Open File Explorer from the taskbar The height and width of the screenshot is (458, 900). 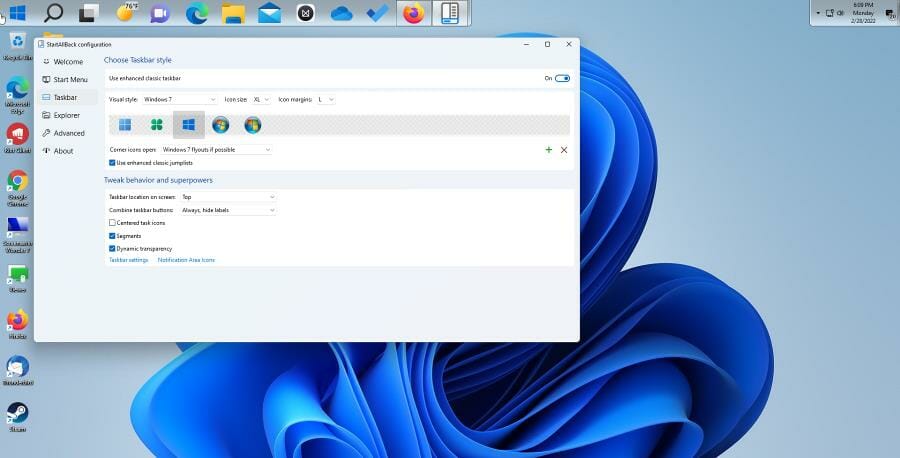click(233, 13)
